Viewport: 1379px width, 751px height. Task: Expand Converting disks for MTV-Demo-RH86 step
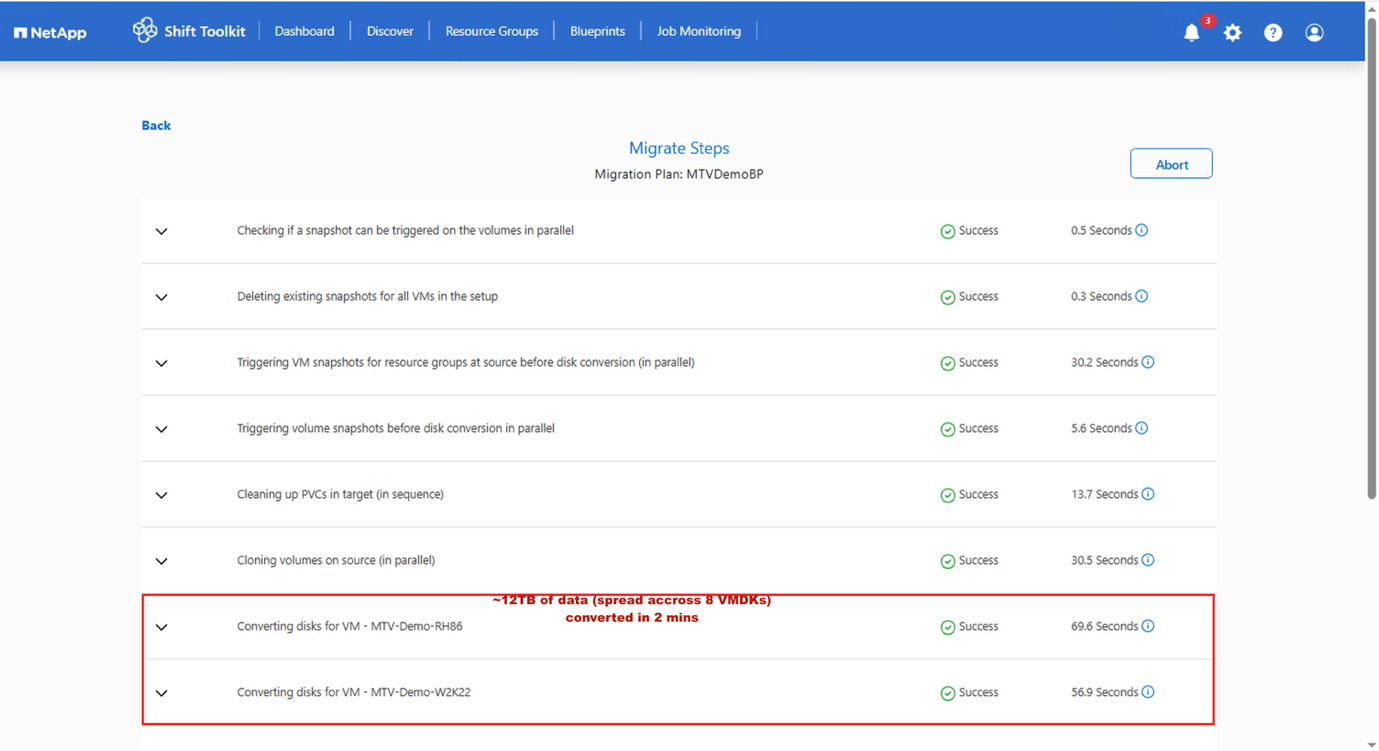(x=161, y=627)
